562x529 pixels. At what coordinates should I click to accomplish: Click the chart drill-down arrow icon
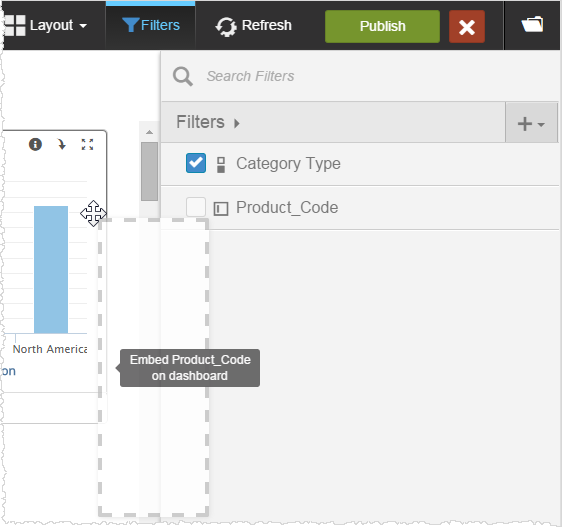point(62,144)
